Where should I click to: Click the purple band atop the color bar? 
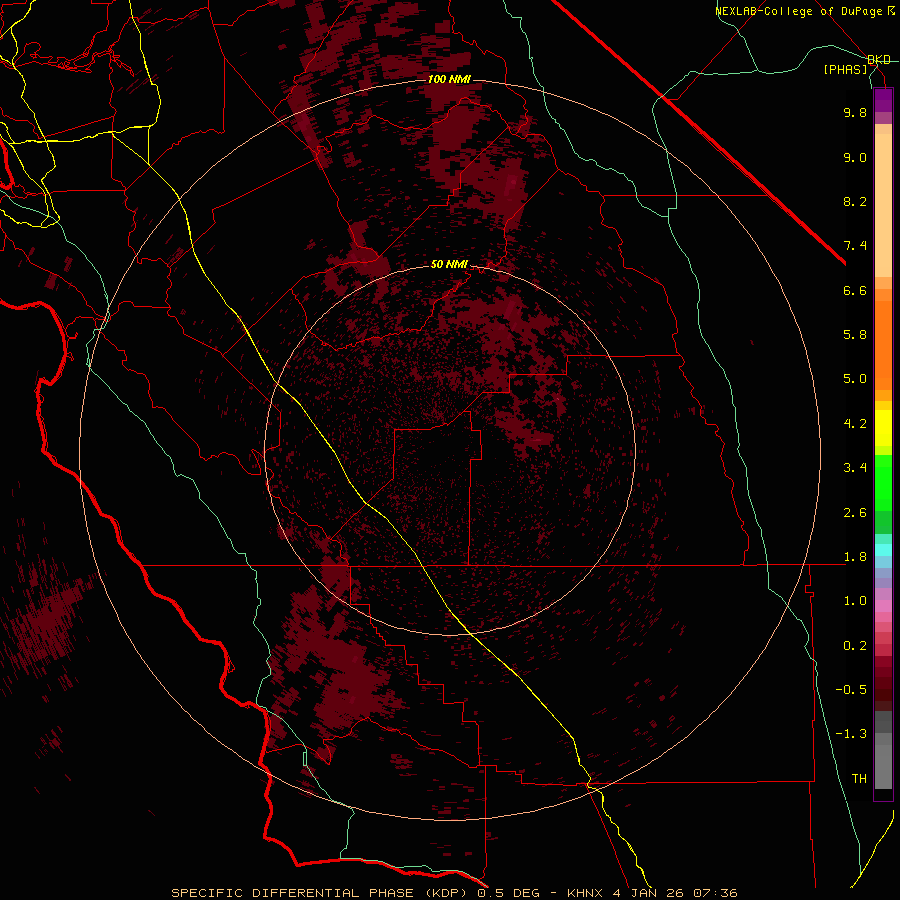coord(883,100)
